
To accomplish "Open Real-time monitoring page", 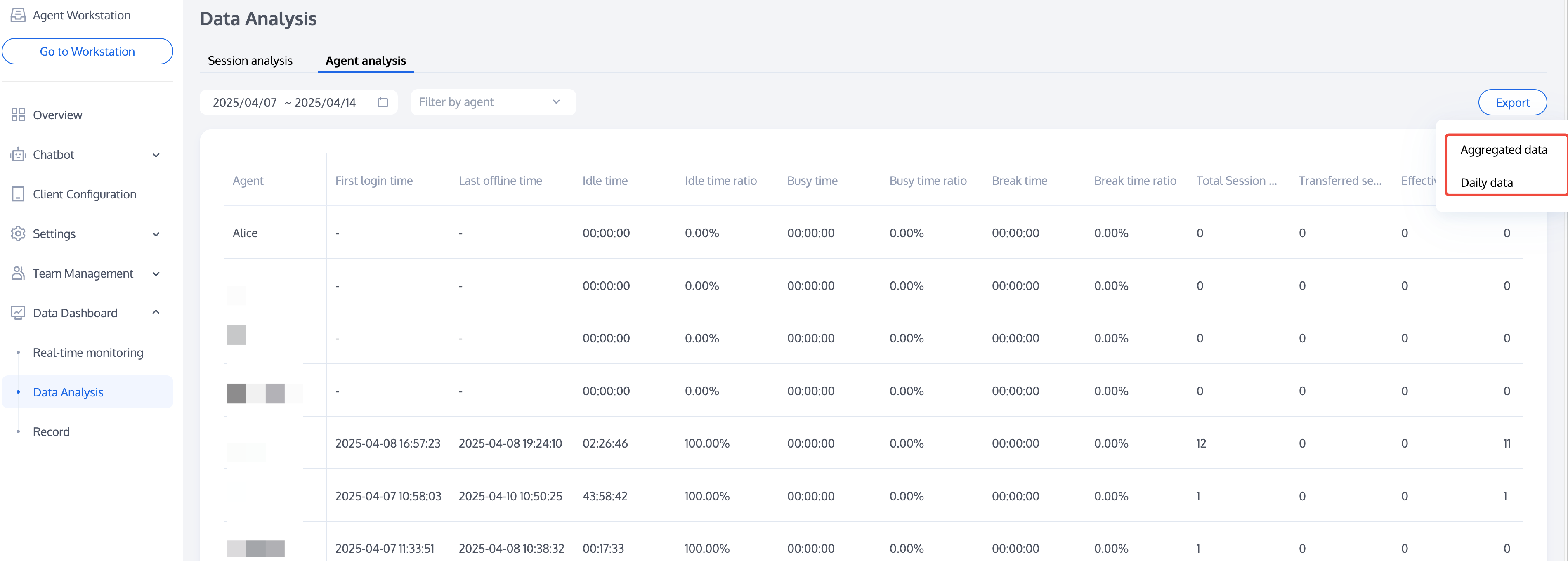I will (87, 352).
